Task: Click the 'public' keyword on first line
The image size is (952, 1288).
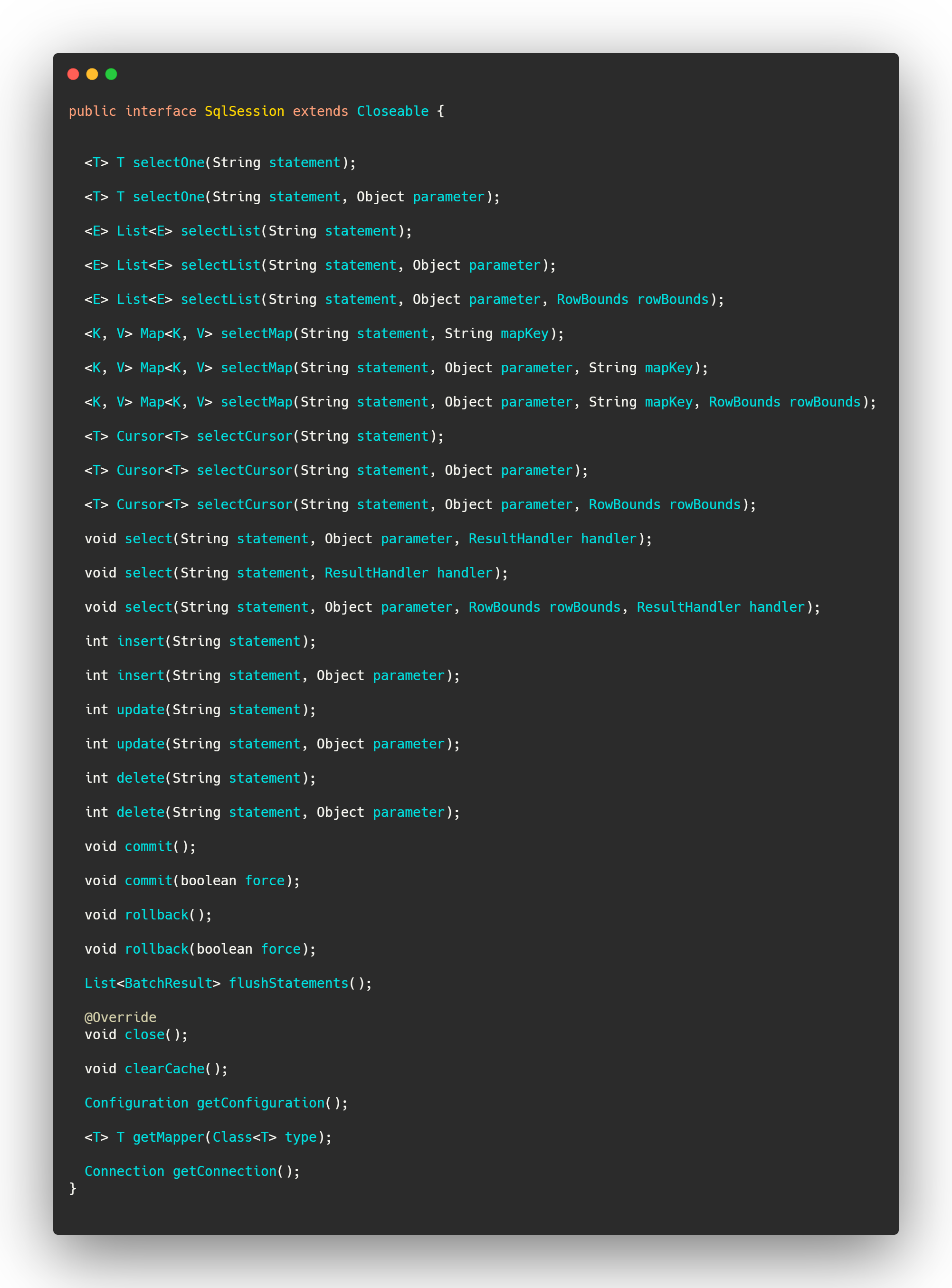Action: click(92, 111)
